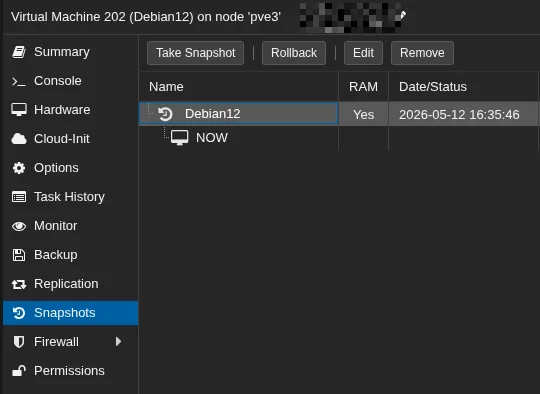Click the Edit button
Screen dimensions: 540x394
[363, 53]
